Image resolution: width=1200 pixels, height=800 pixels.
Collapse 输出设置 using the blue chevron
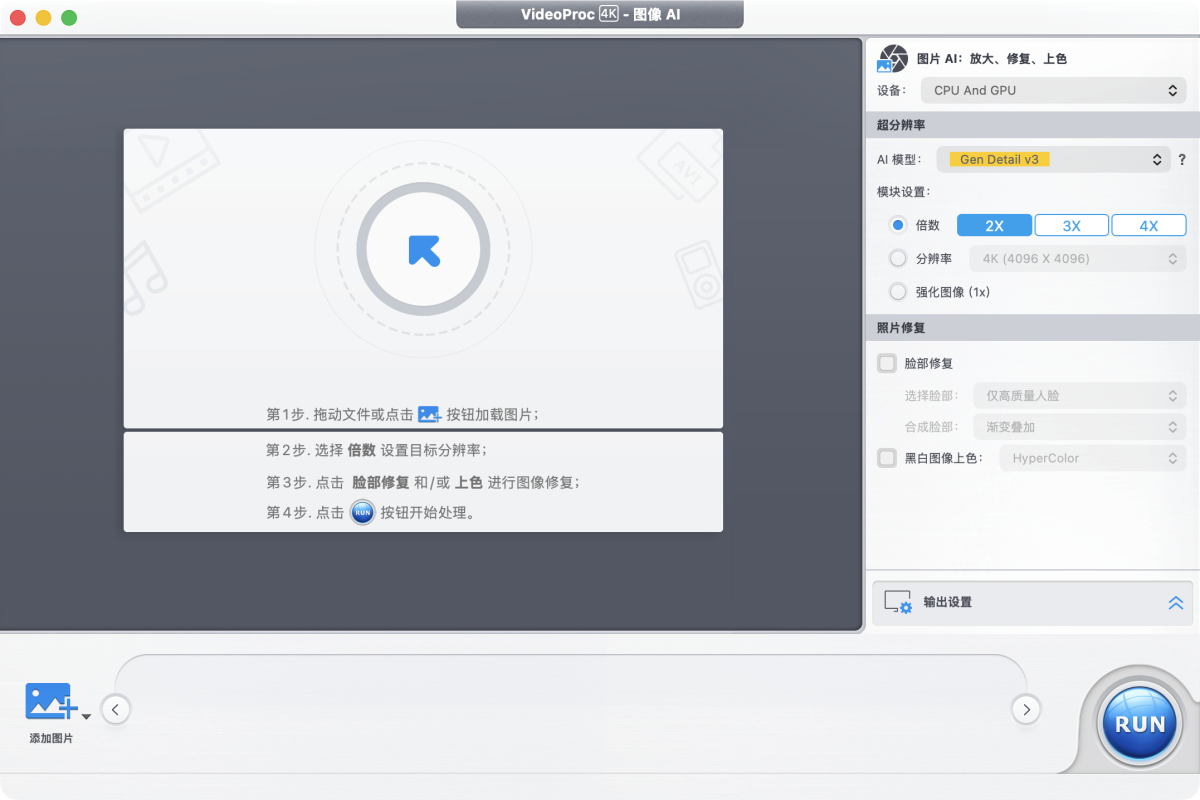tap(1175, 602)
